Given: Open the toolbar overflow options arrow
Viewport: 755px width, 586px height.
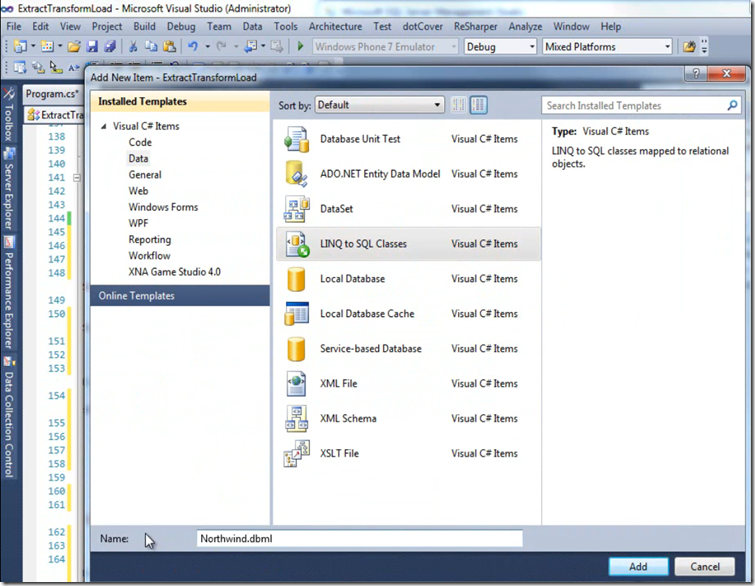Looking at the screenshot, I should tap(704, 47).
